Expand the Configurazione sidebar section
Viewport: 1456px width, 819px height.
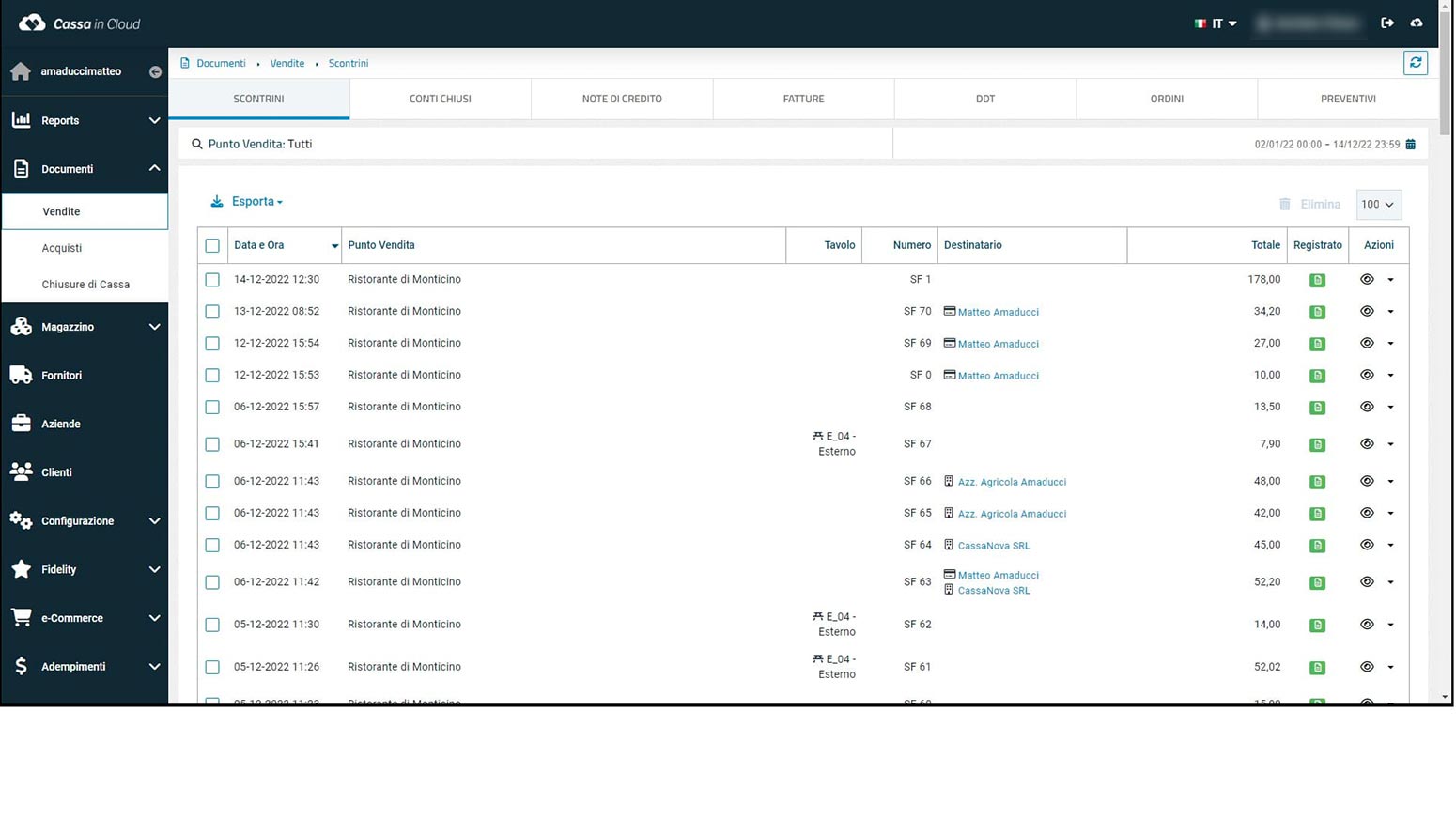coord(85,520)
